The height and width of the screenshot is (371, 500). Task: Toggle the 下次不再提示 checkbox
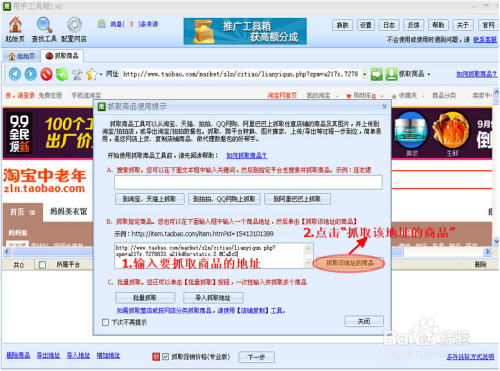105,322
